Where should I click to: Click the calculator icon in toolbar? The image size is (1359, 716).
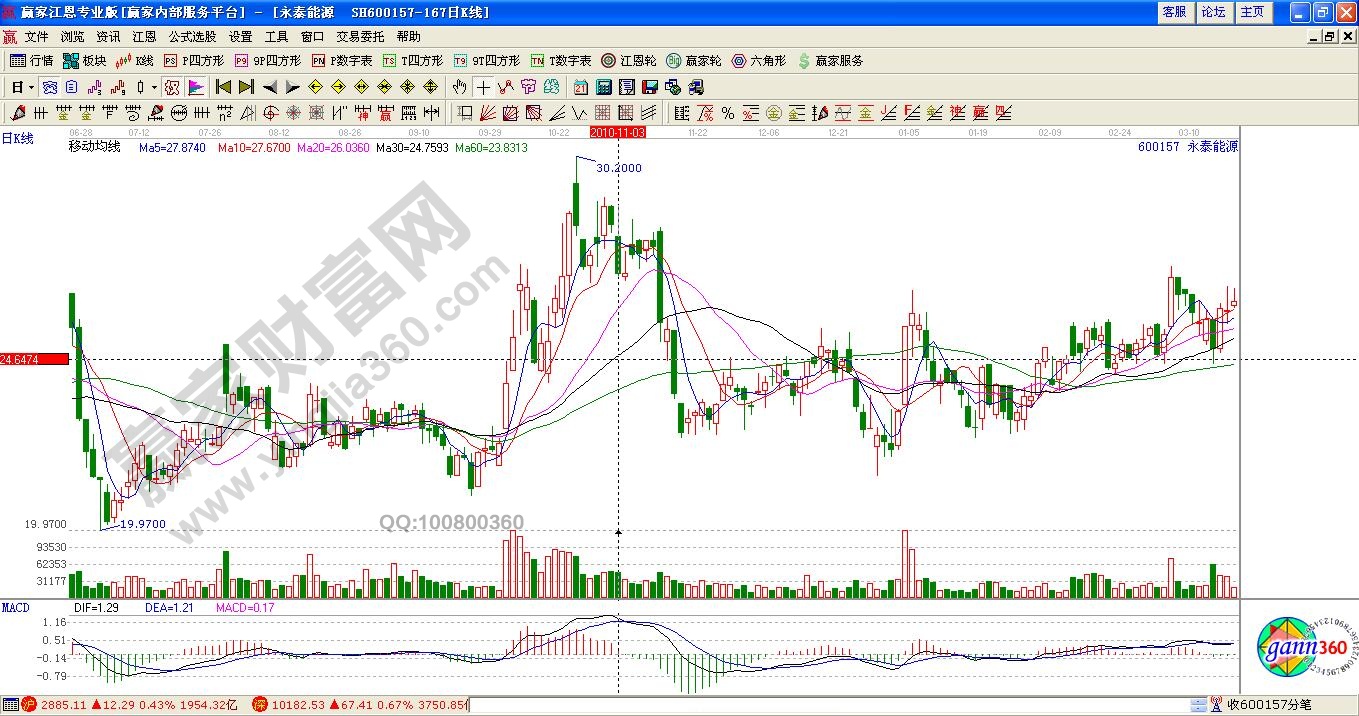[604, 87]
